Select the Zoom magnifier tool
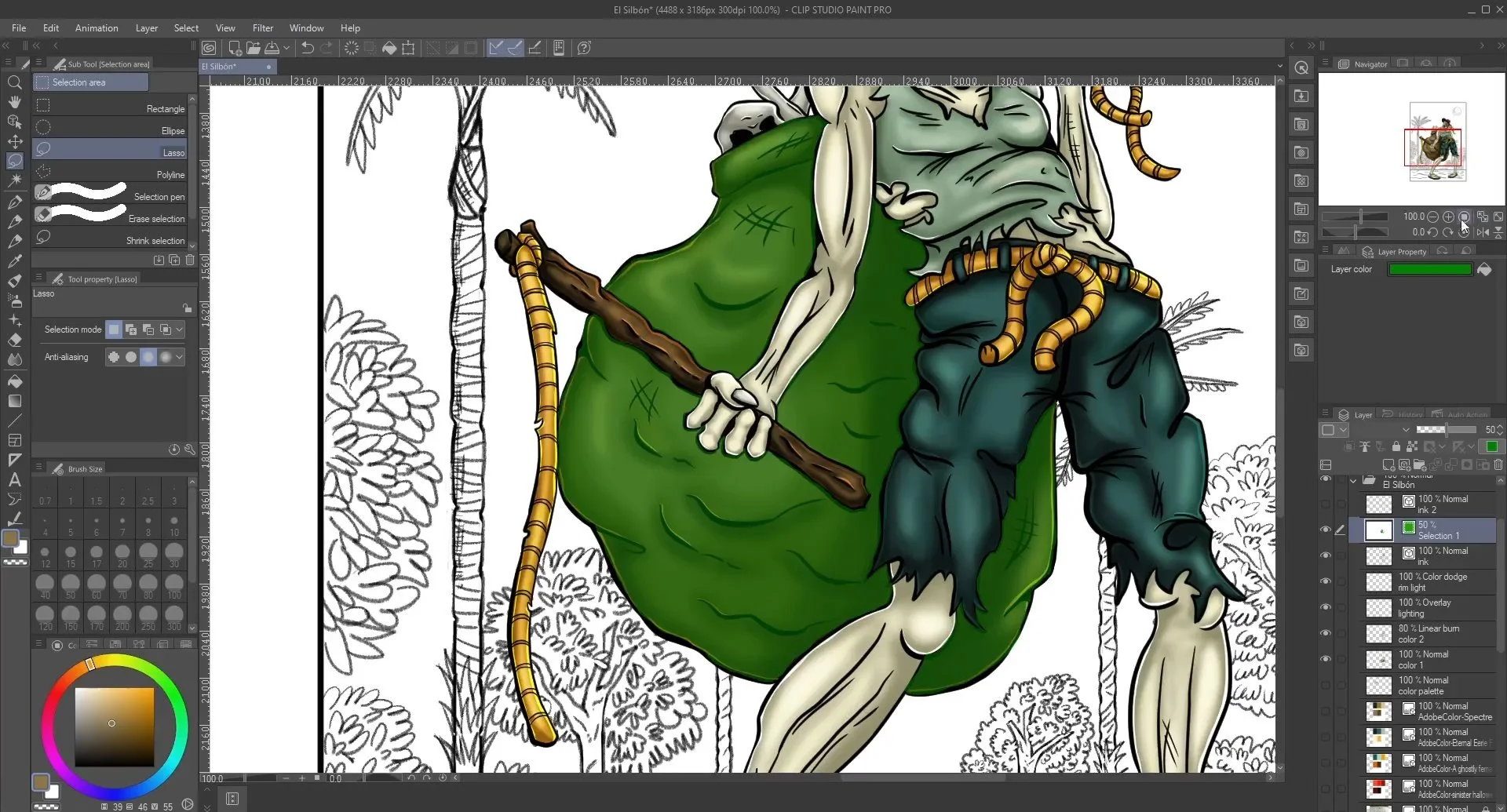Screen dimensions: 1507x812 click(x=14, y=82)
